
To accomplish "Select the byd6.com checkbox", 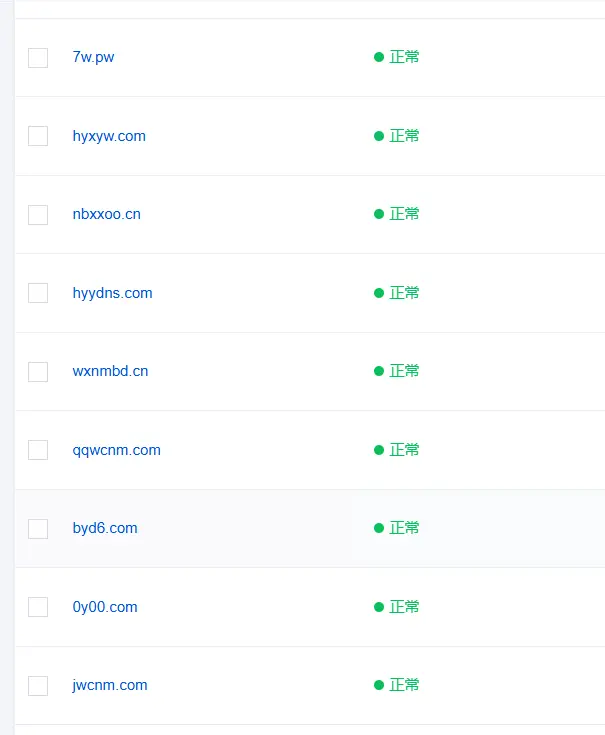I will click(x=38, y=529).
